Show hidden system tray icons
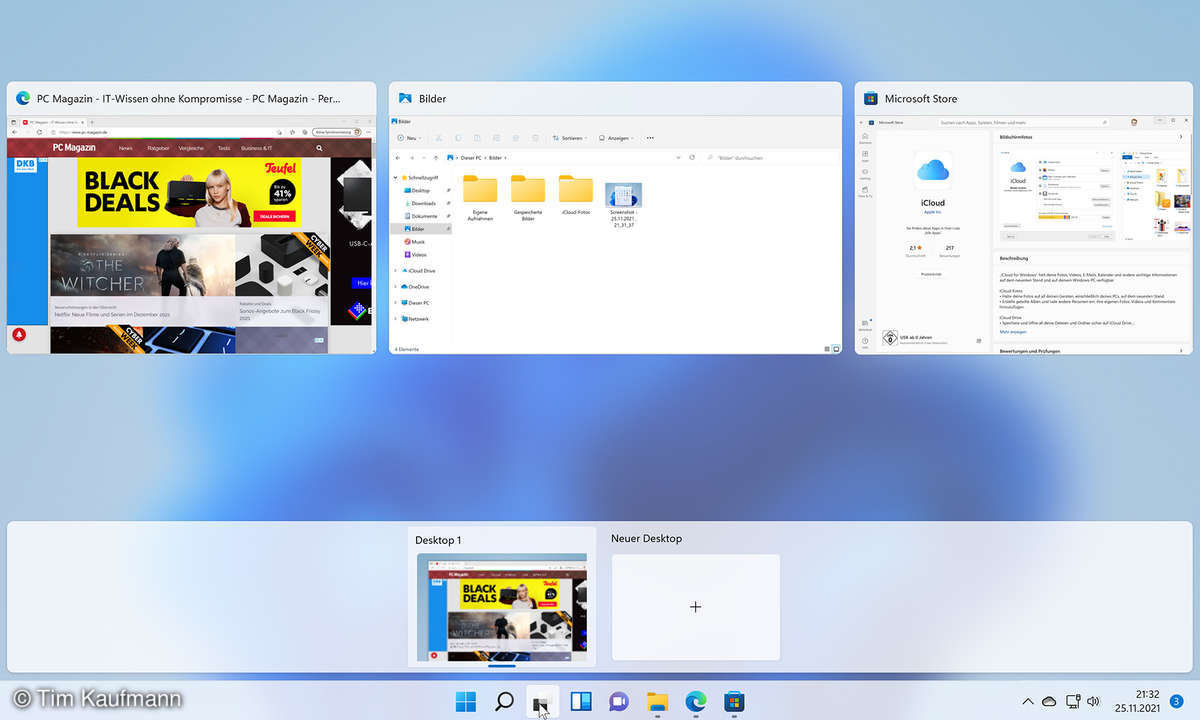Image resolution: width=1200 pixels, height=720 pixels. click(x=1027, y=702)
